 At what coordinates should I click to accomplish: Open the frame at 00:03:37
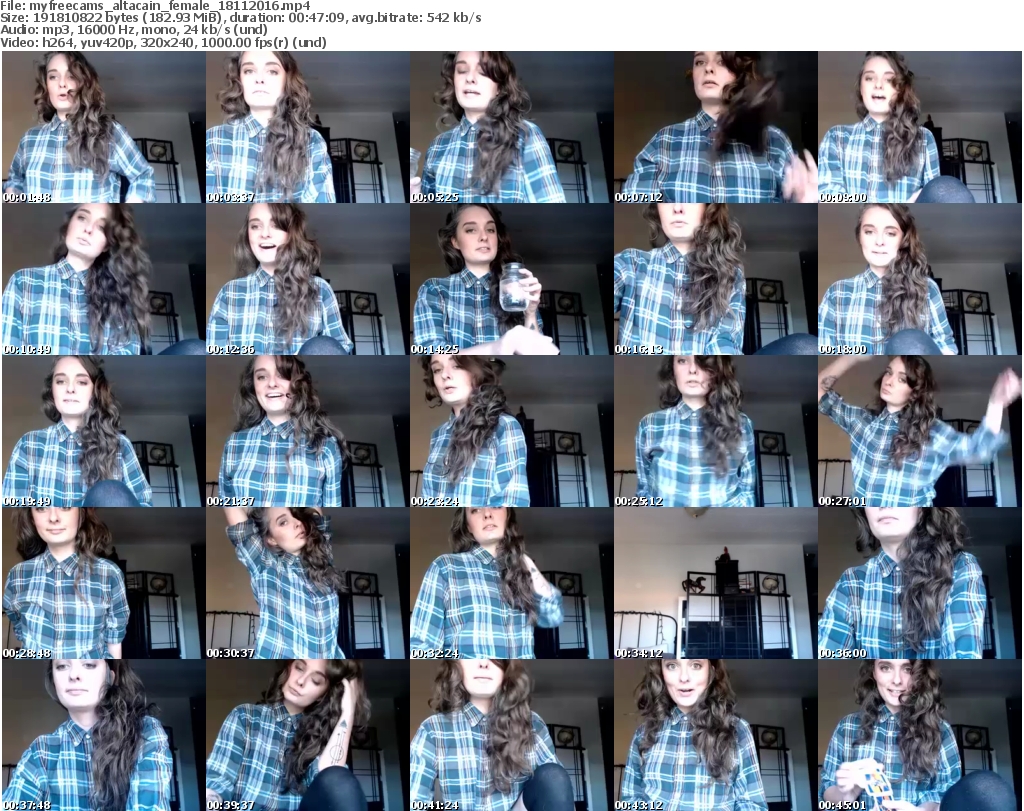click(308, 127)
